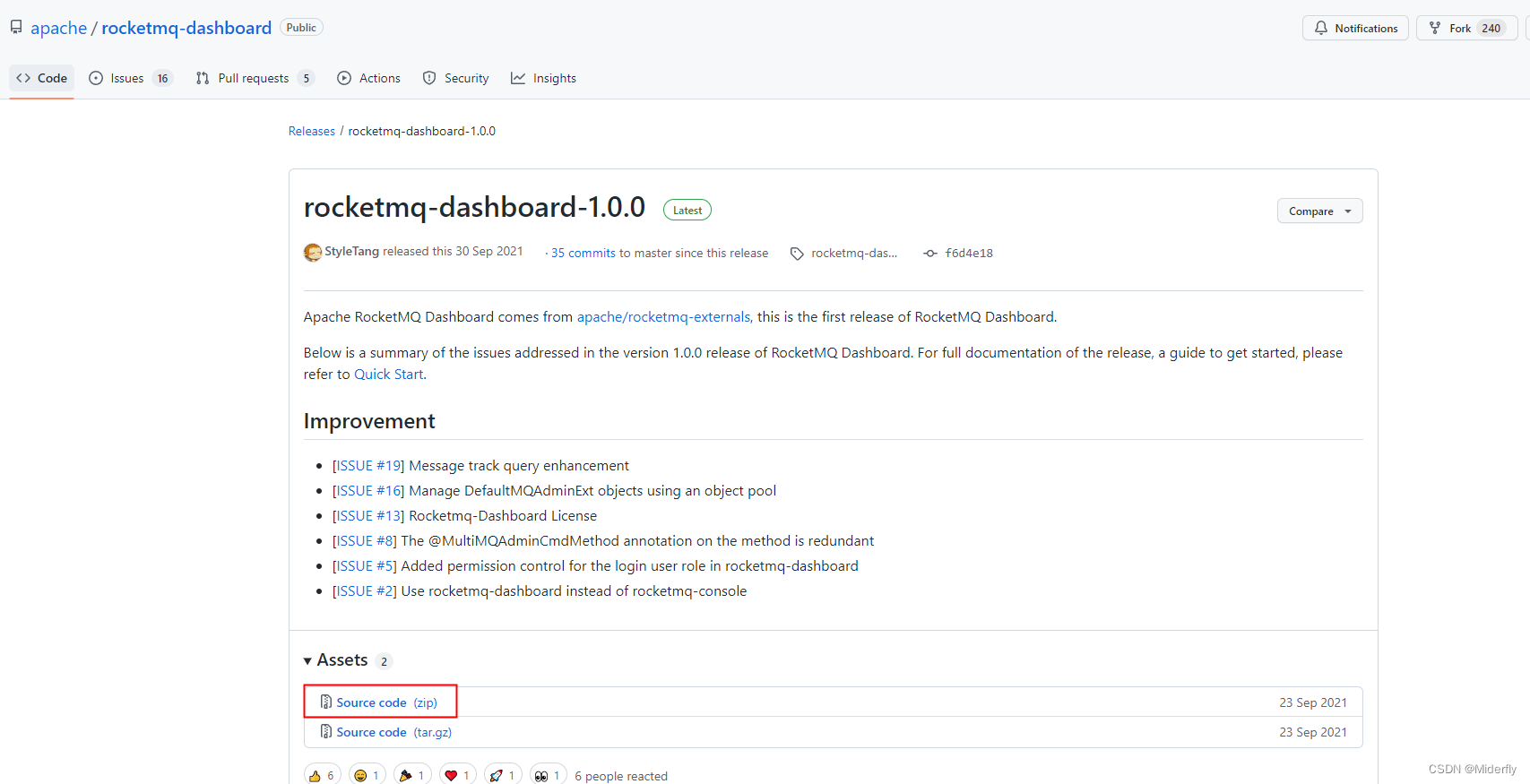Click the Assets count badge 2
This screenshot has width=1530, height=784.
384,661
